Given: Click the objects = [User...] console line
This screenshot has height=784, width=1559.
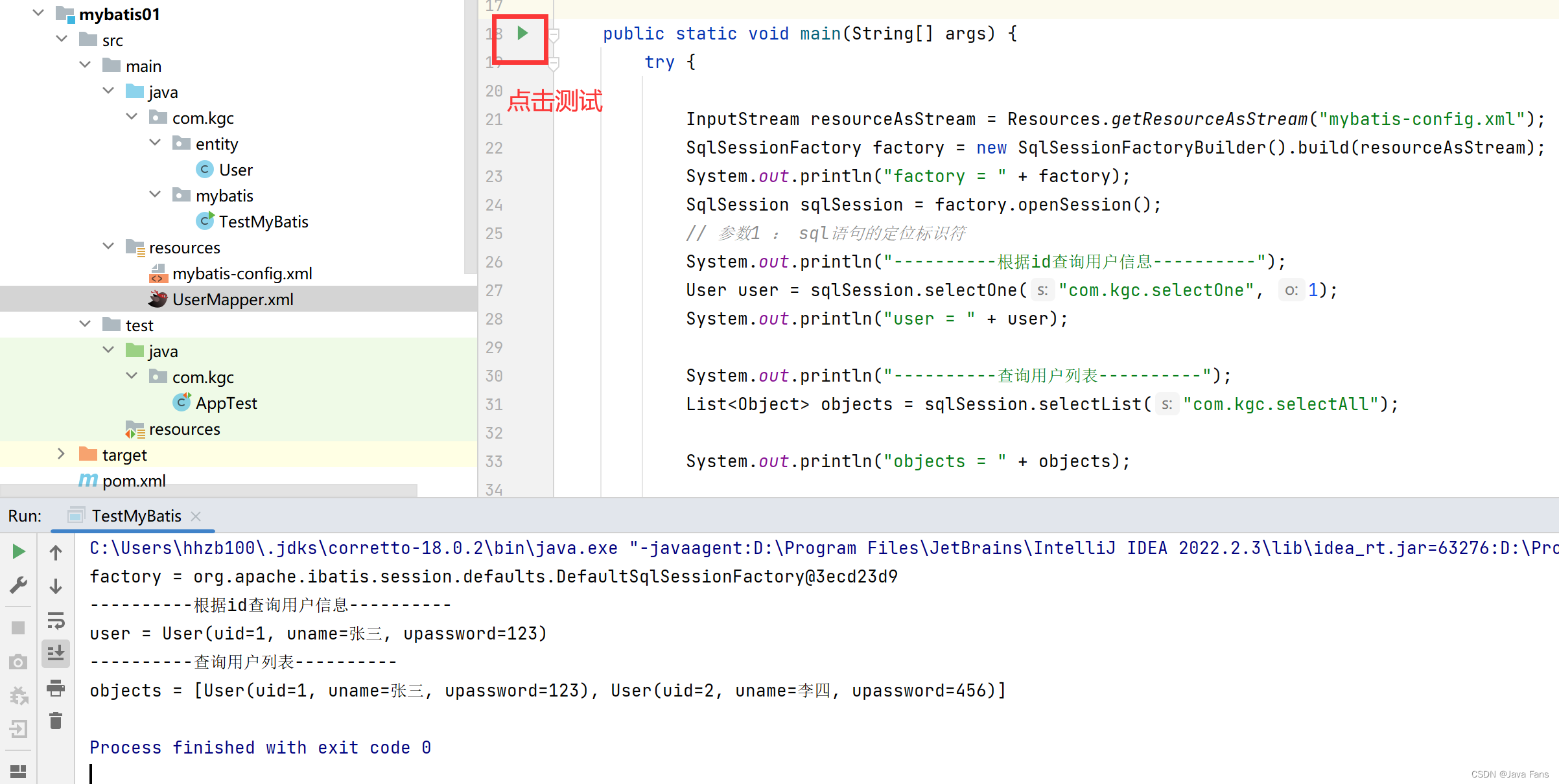Looking at the screenshot, I should pos(548,691).
